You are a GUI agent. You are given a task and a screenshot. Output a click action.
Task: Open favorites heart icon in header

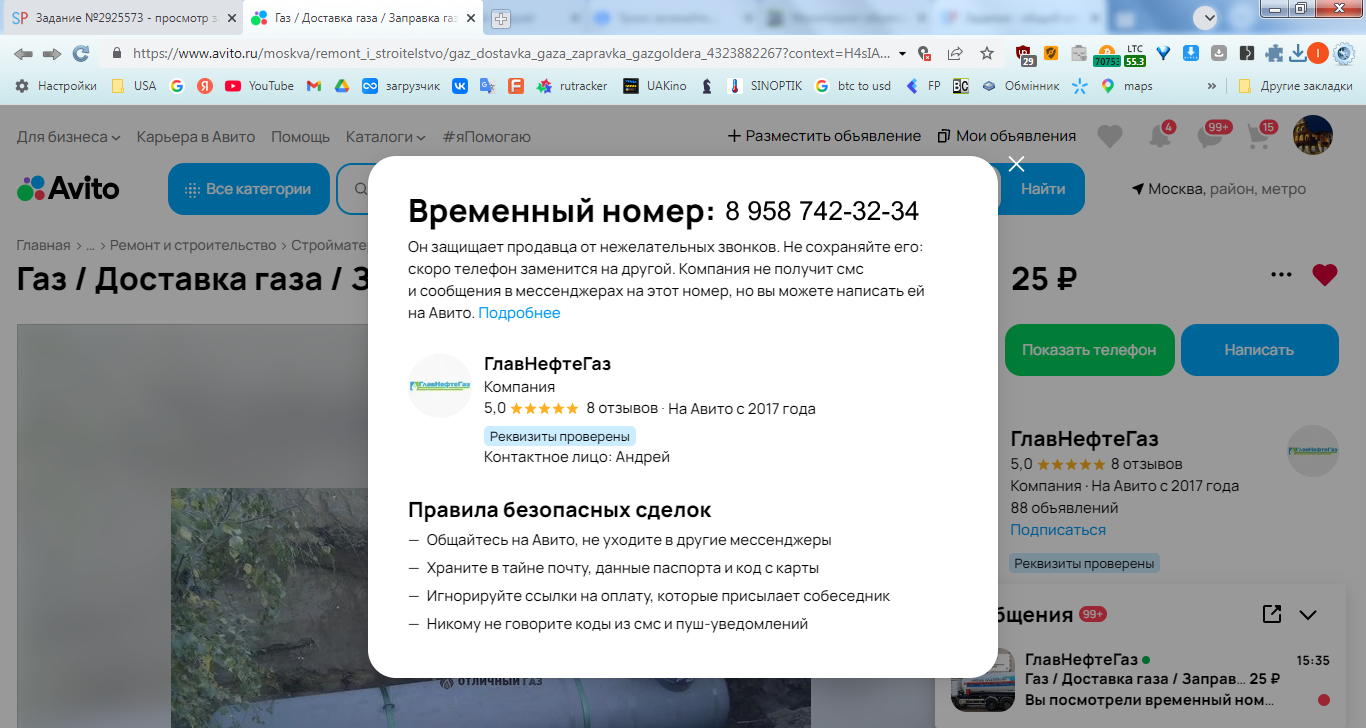pyautogui.click(x=1110, y=136)
